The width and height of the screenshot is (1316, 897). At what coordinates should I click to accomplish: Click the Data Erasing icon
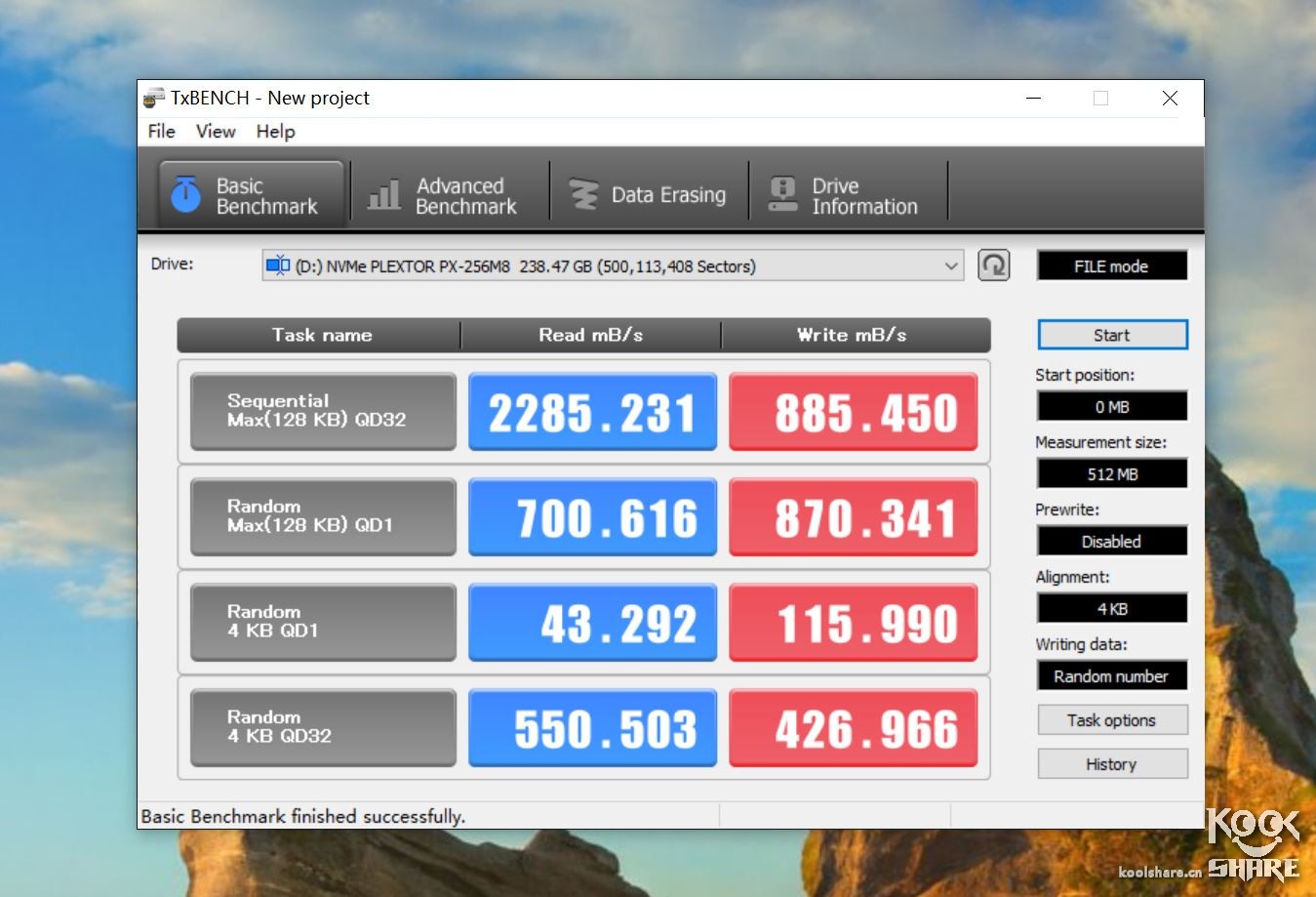point(583,194)
